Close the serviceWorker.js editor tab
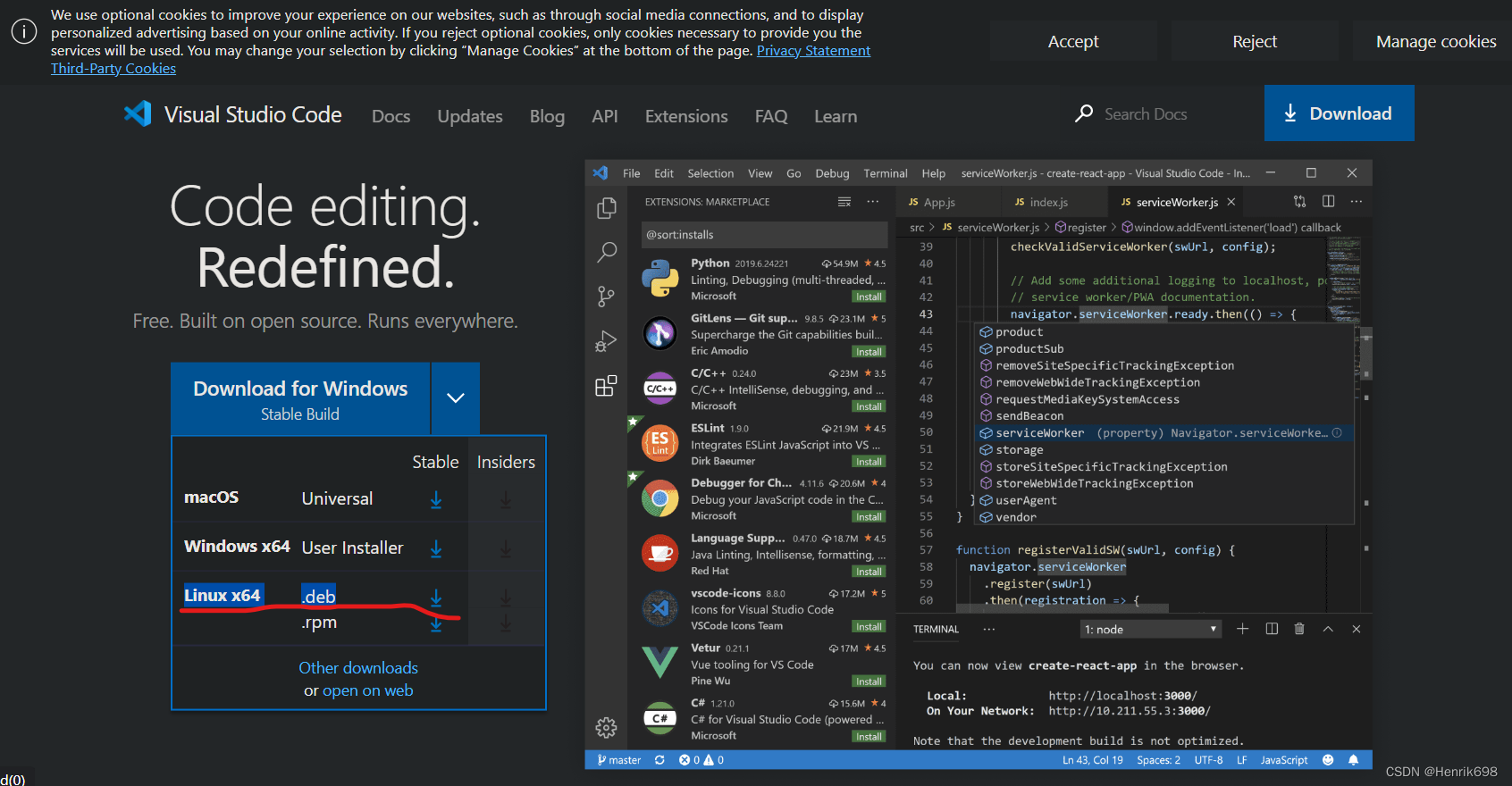The width and height of the screenshot is (1512, 786). tap(1231, 202)
